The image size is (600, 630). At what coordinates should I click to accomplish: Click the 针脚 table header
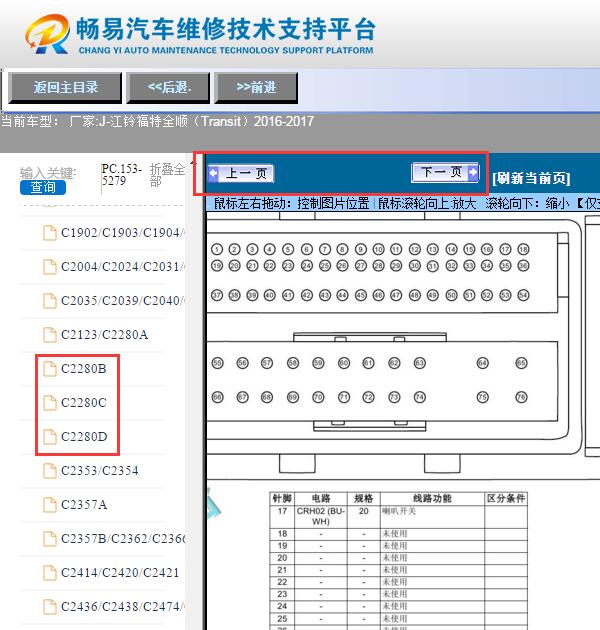(282, 499)
